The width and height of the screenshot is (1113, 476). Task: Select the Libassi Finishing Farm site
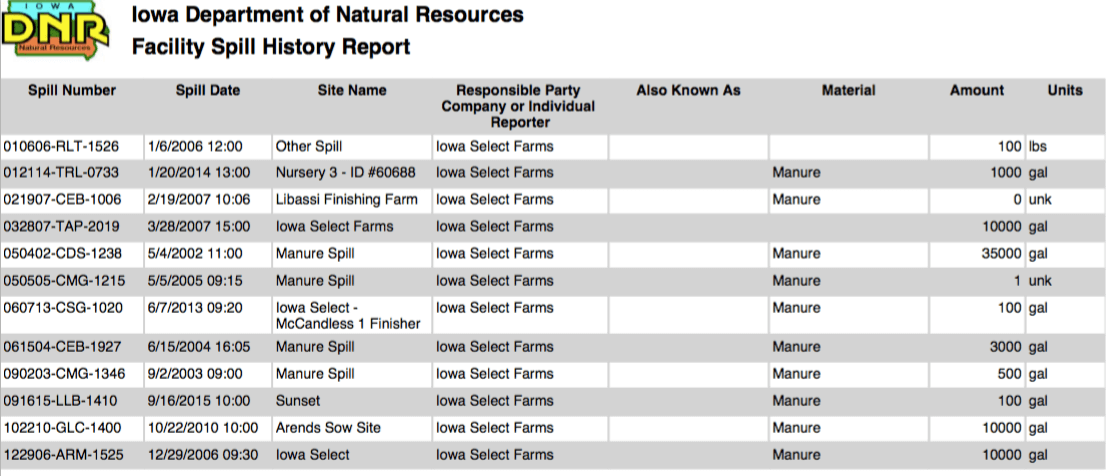tap(346, 200)
